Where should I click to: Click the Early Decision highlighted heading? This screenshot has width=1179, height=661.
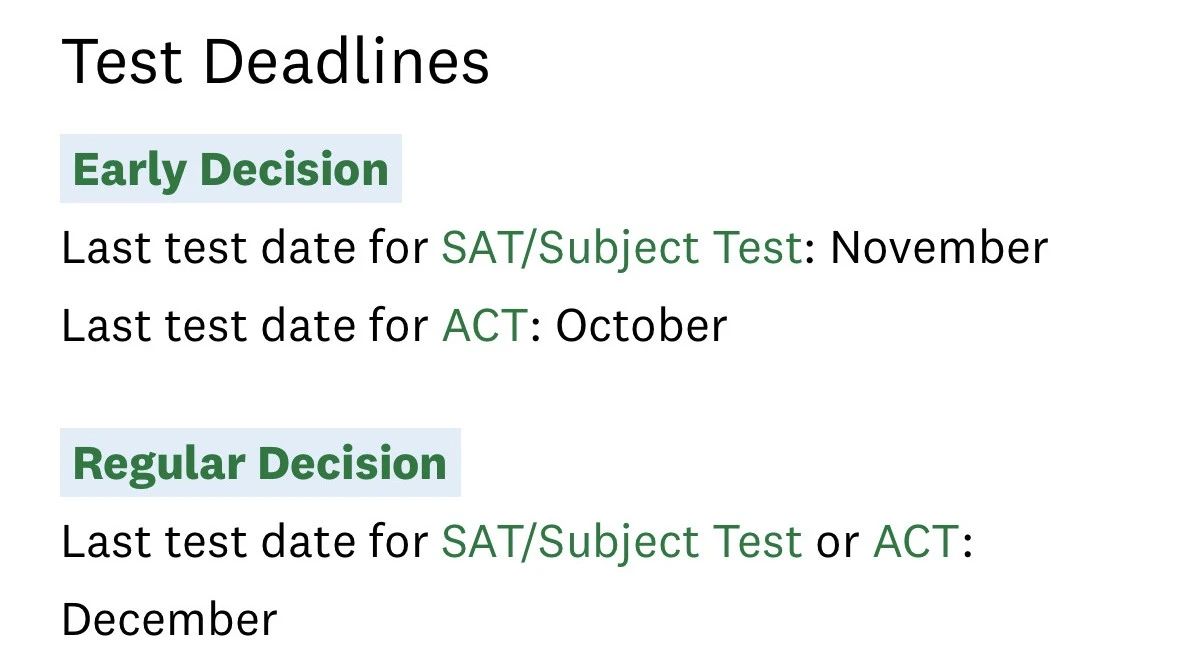pos(231,169)
